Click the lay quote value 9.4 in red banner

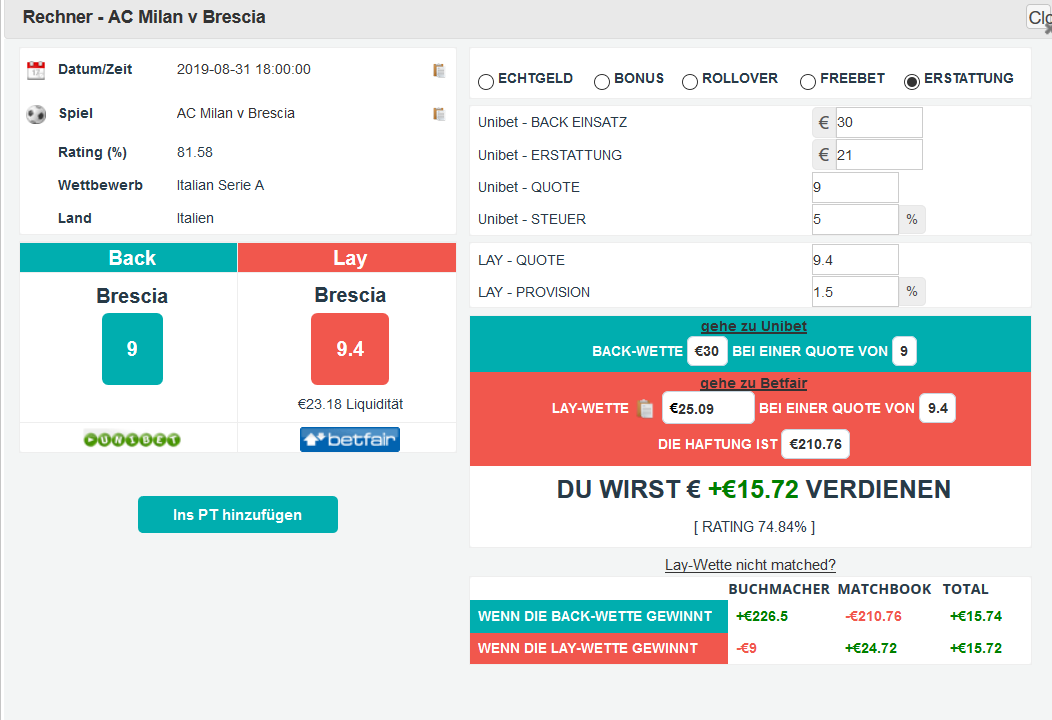tap(938, 408)
